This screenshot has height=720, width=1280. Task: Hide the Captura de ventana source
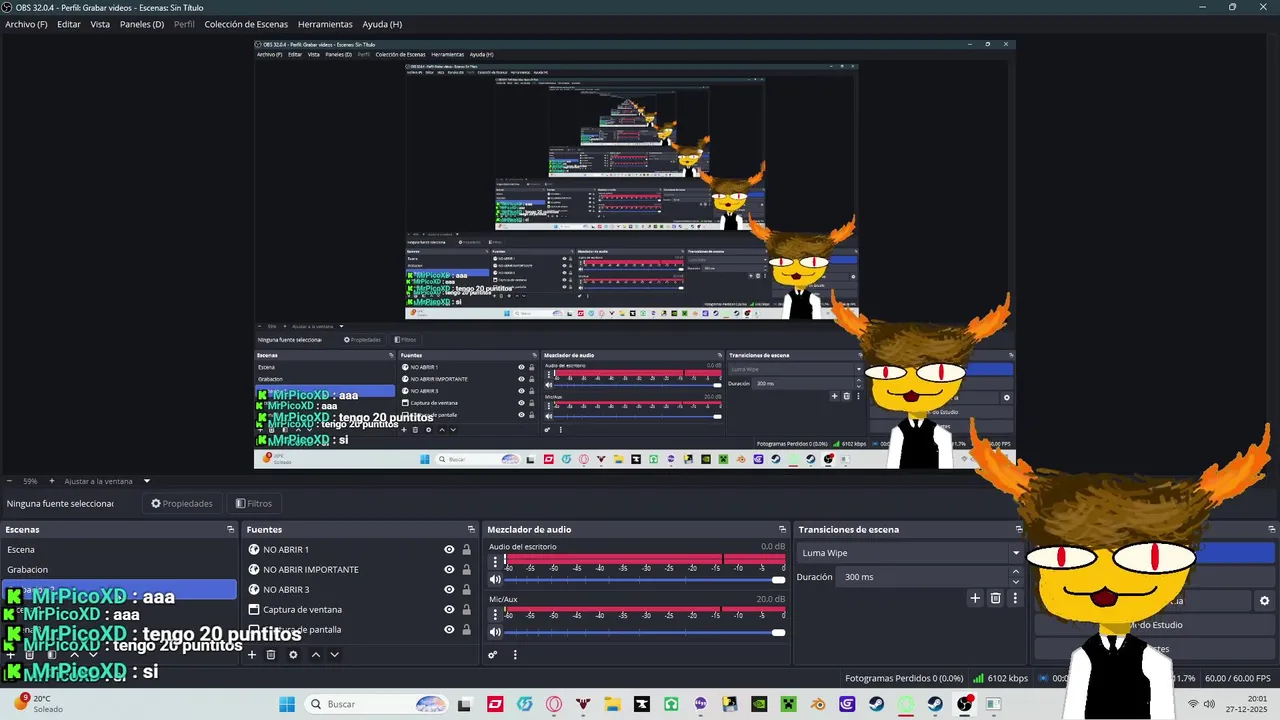(449, 610)
